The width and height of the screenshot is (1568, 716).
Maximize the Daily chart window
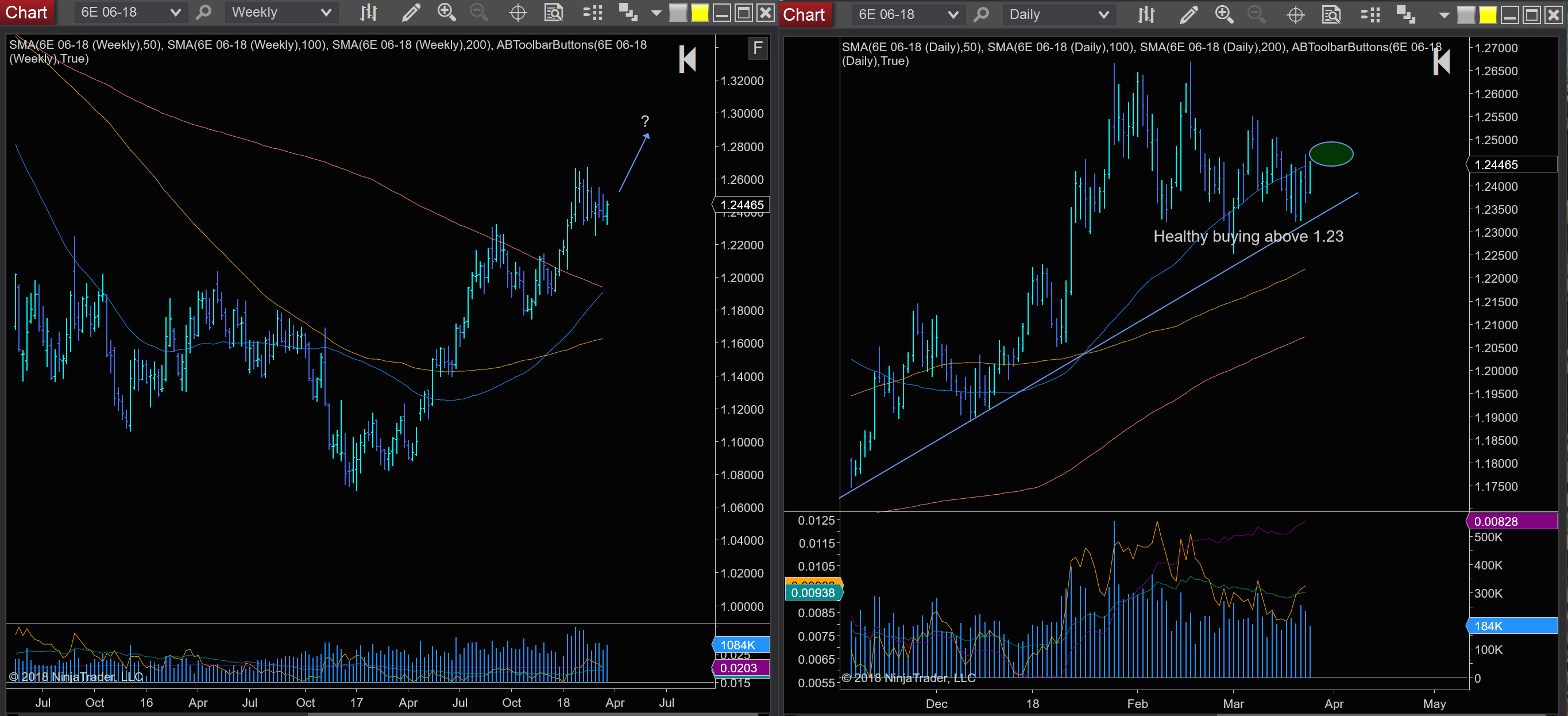pos(1531,14)
